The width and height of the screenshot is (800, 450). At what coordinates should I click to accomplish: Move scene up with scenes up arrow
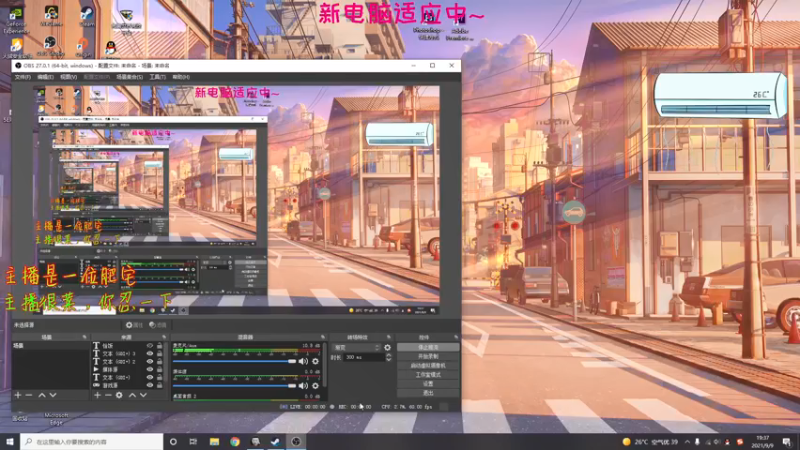tap(42, 395)
